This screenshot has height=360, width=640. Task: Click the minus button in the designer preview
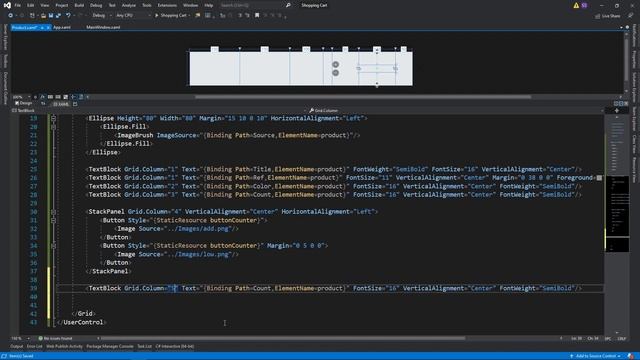336,73
